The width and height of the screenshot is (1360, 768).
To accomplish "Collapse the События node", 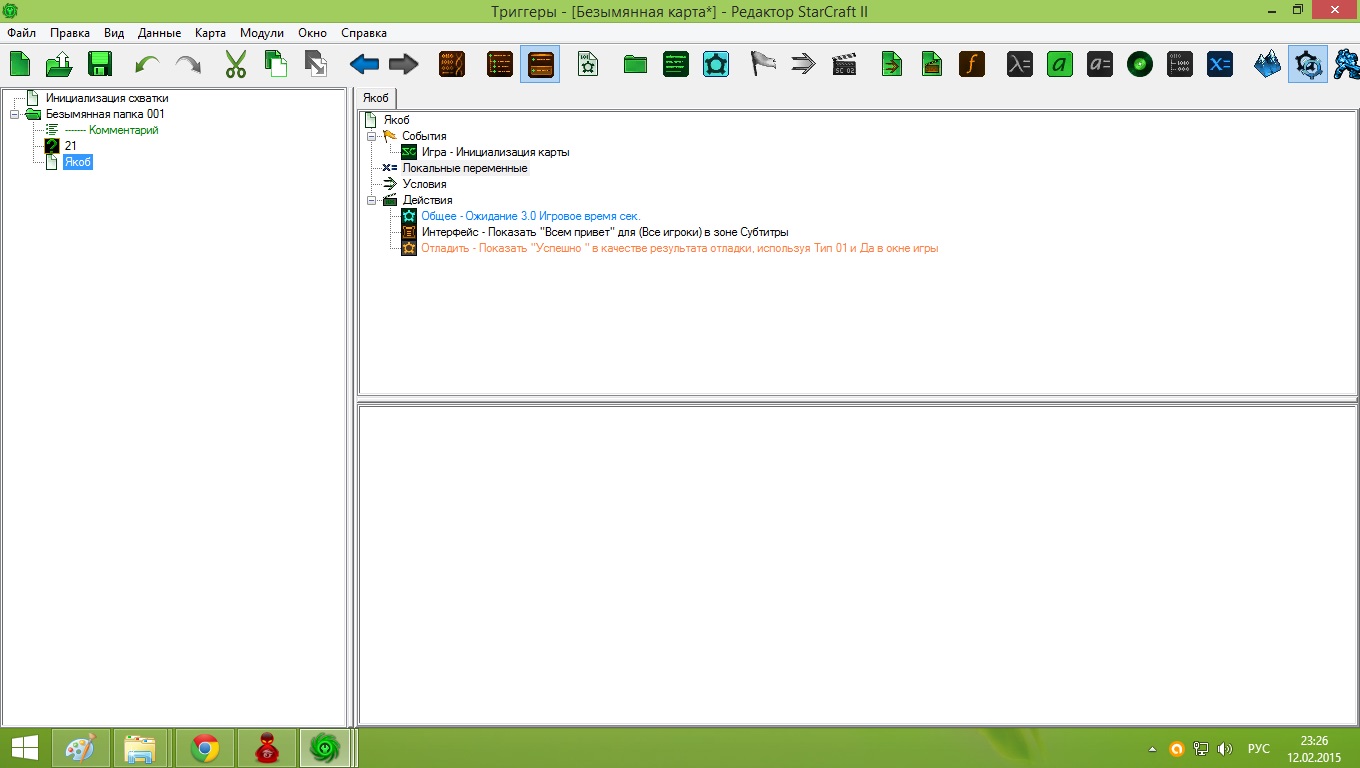I will pos(370,136).
